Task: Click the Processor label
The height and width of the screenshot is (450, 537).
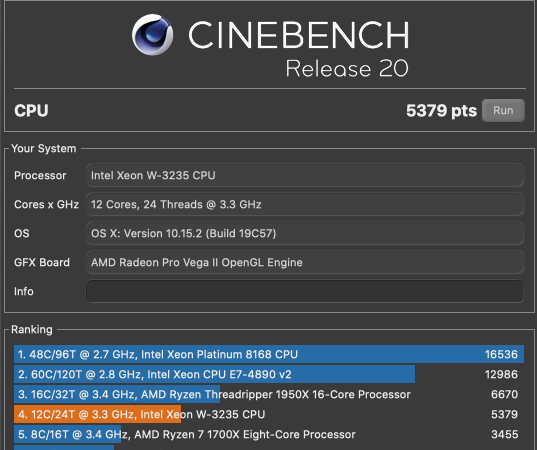Action: (40, 175)
